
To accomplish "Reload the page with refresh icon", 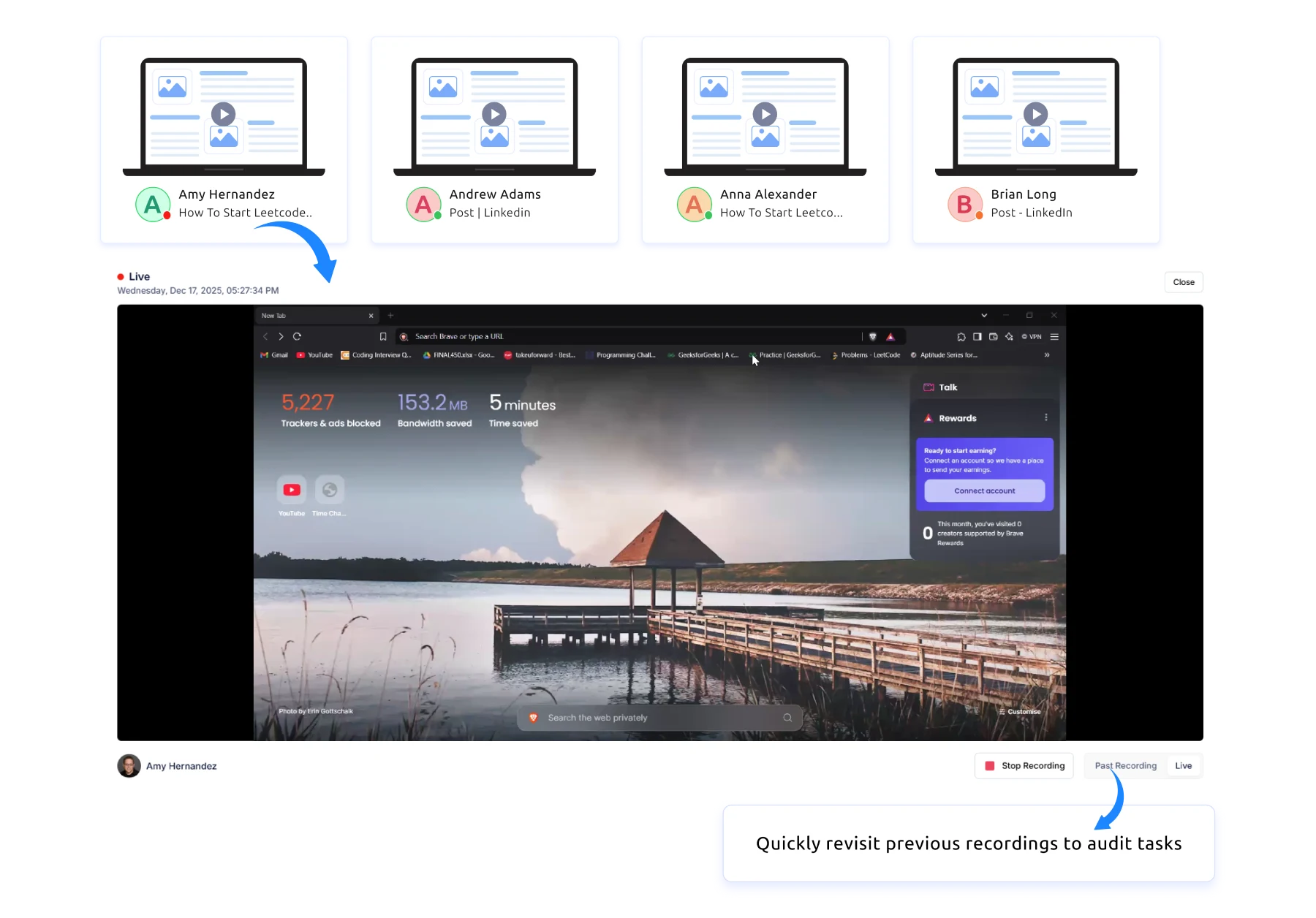I will 297,337.
